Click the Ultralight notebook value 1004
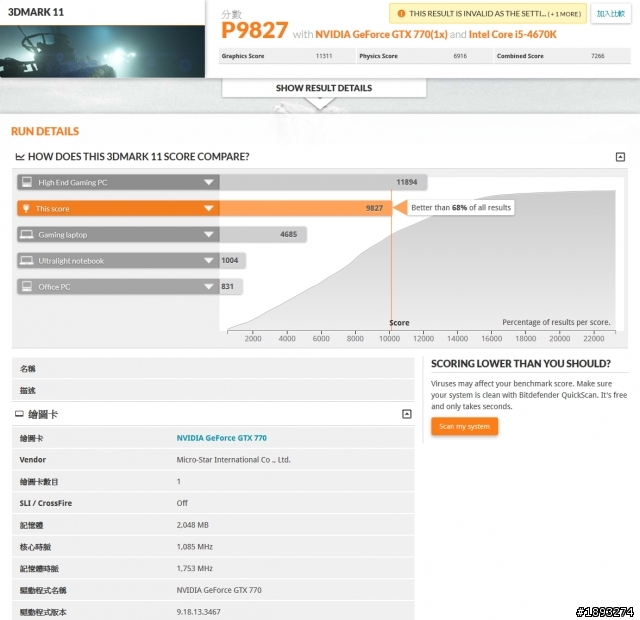640x620 pixels. [230, 260]
